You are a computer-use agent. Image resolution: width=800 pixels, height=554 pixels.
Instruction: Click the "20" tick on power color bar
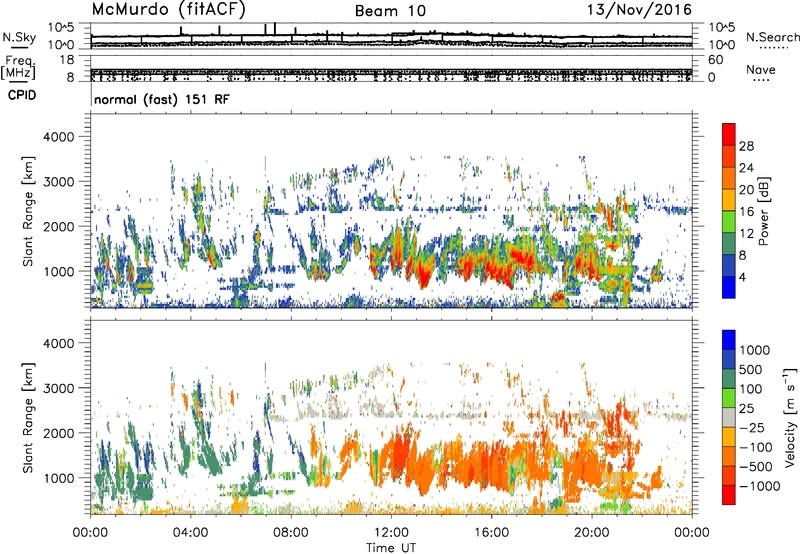tap(746, 190)
